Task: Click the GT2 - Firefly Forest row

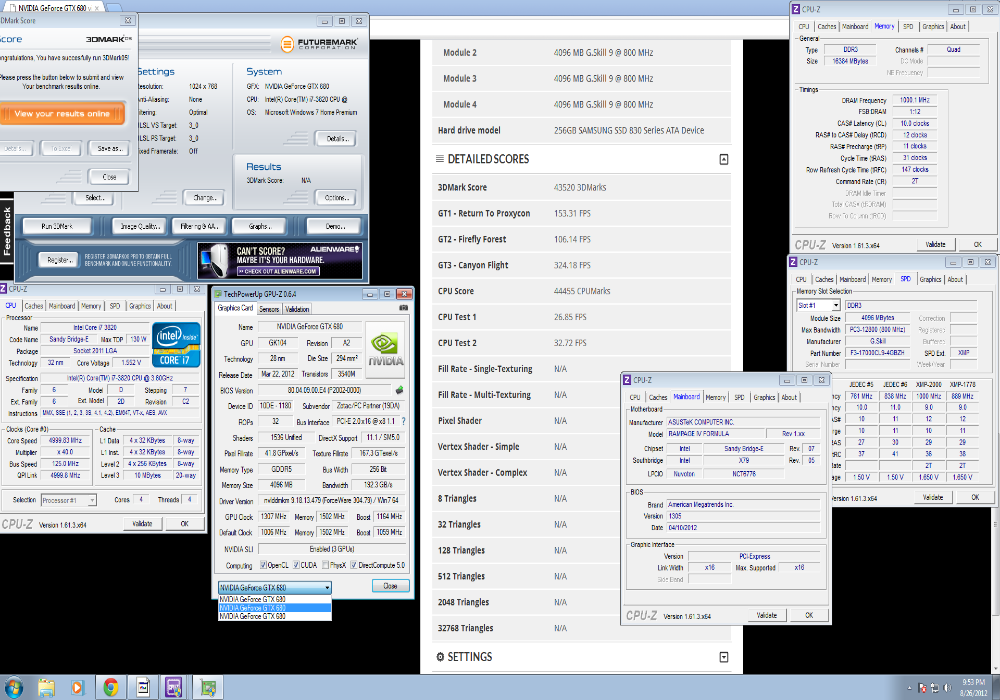Action: 581,239
